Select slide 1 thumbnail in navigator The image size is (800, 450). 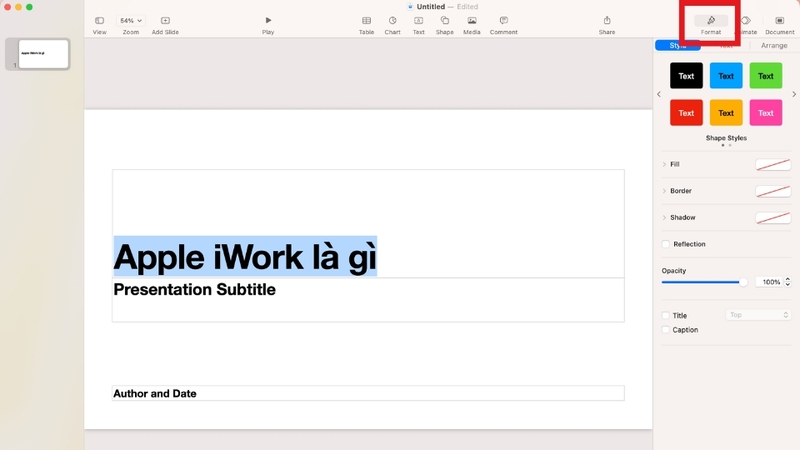point(43,54)
